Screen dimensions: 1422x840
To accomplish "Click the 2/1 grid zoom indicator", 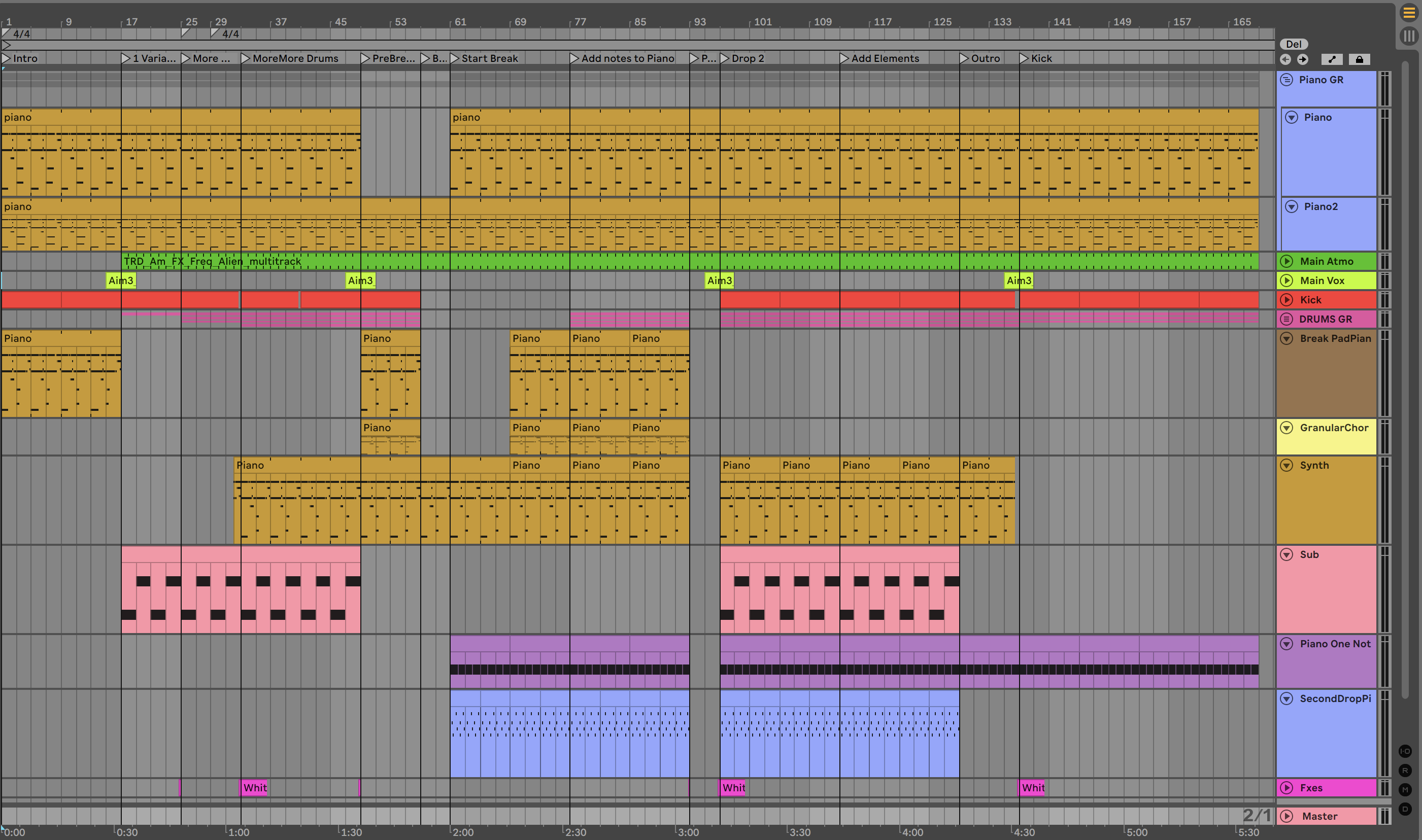I will point(1256,815).
